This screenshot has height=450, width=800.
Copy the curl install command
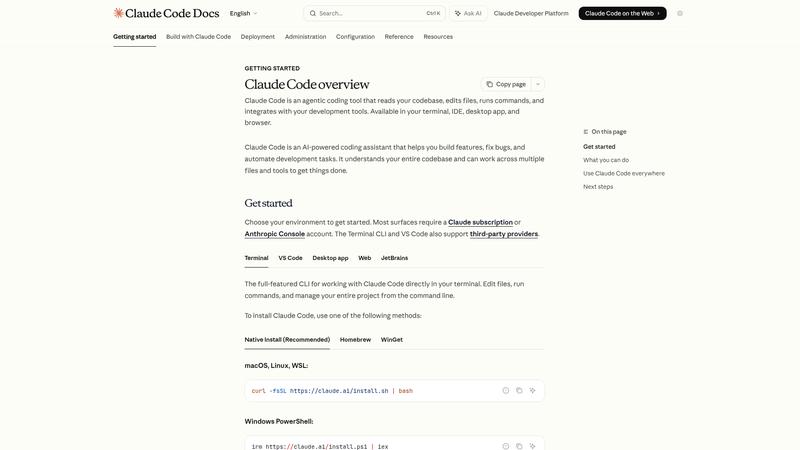click(519, 391)
